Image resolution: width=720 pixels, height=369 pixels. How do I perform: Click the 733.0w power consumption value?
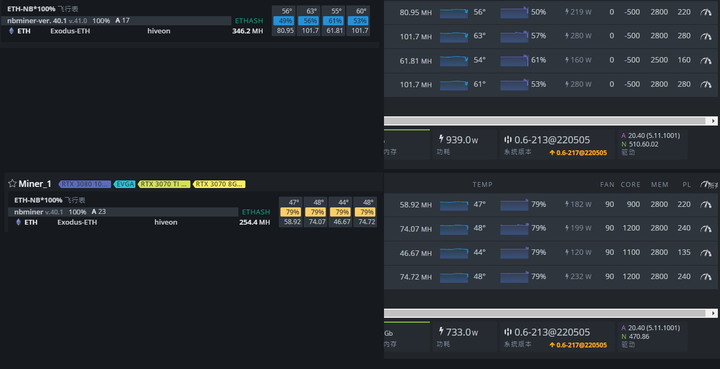click(x=462, y=332)
